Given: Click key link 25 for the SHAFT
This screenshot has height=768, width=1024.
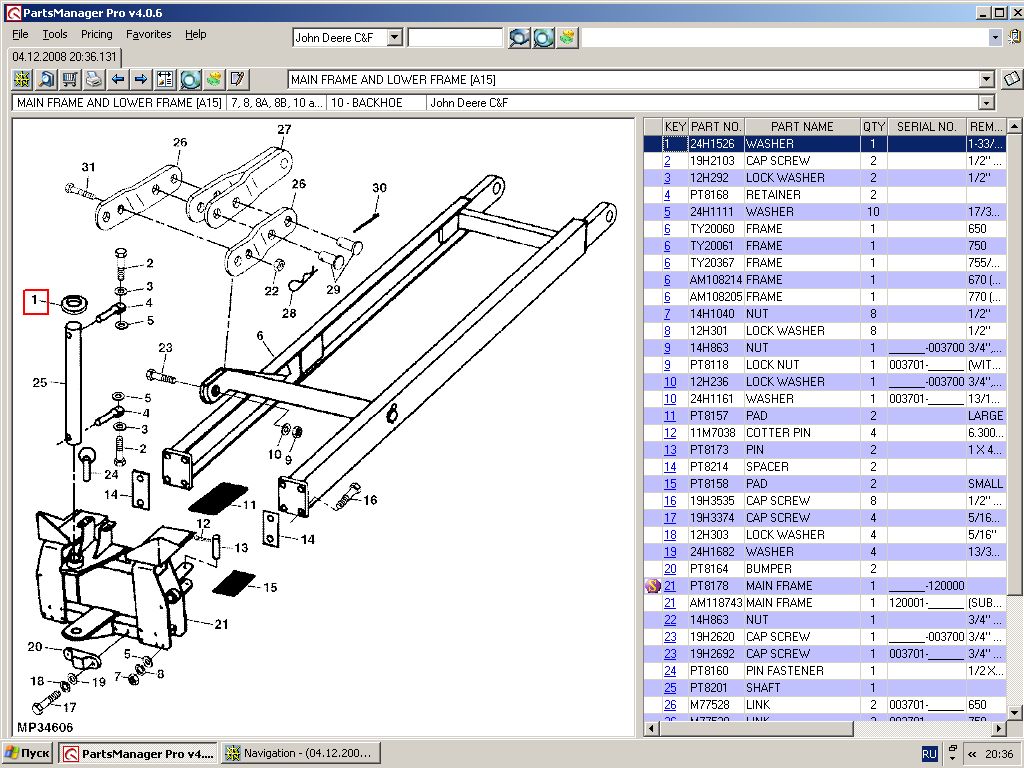Looking at the screenshot, I should (x=670, y=688).
